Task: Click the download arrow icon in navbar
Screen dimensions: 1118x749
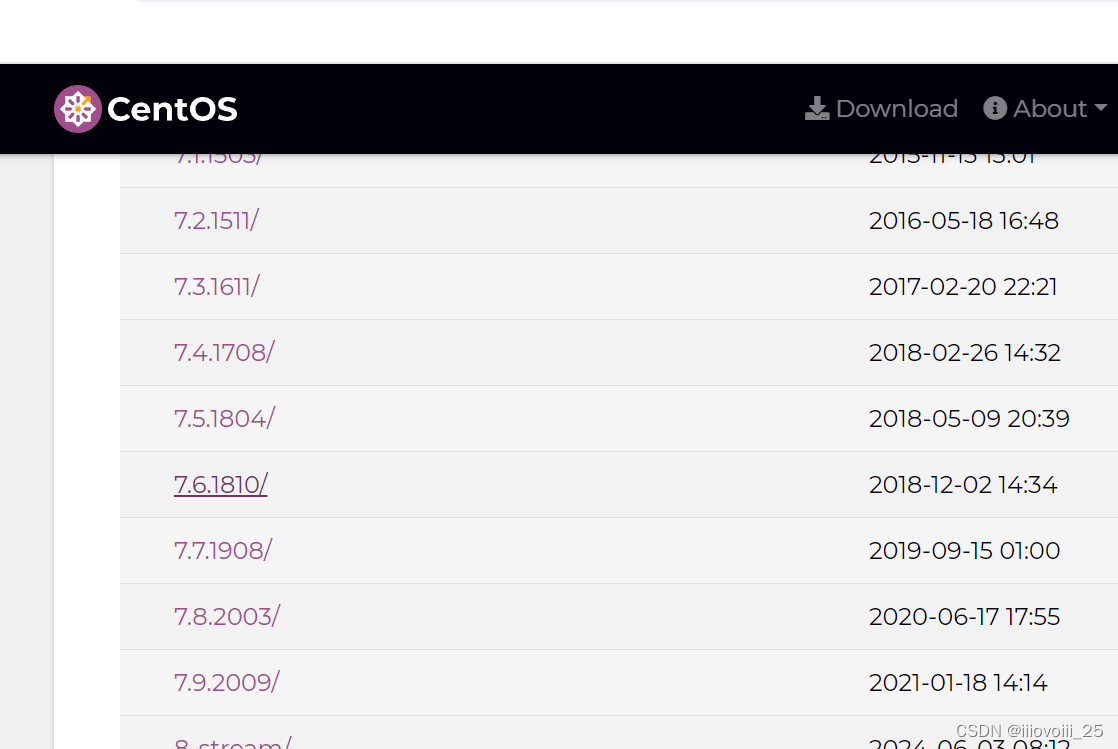Action: [817, 109]
